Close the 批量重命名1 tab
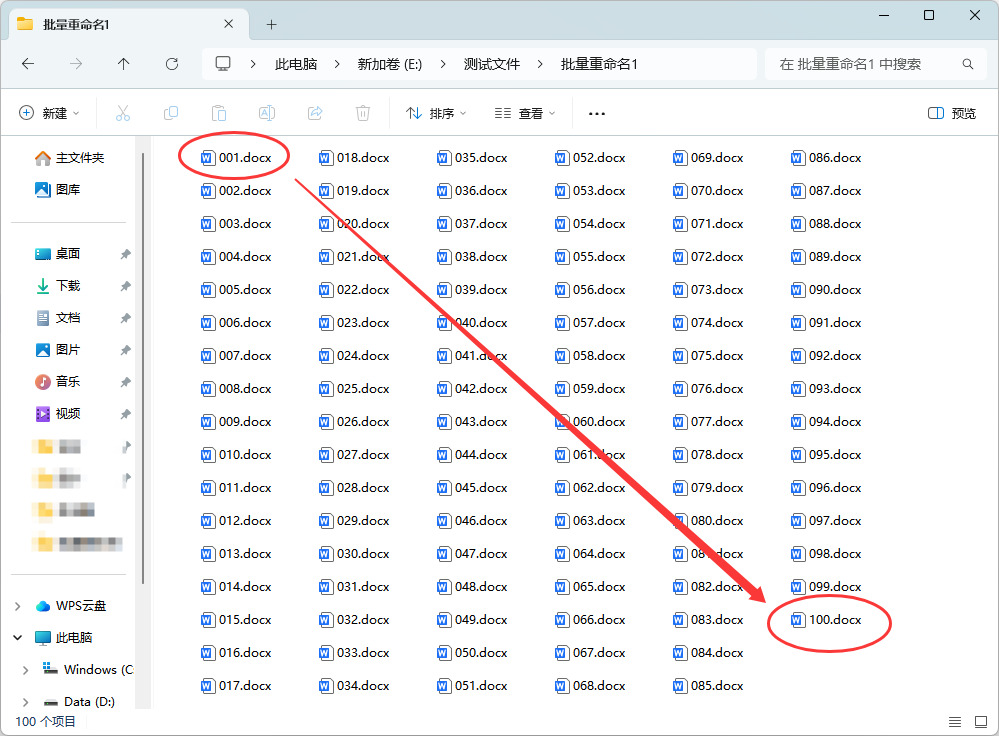The image size is (999, 736). (x=229, y=24)
